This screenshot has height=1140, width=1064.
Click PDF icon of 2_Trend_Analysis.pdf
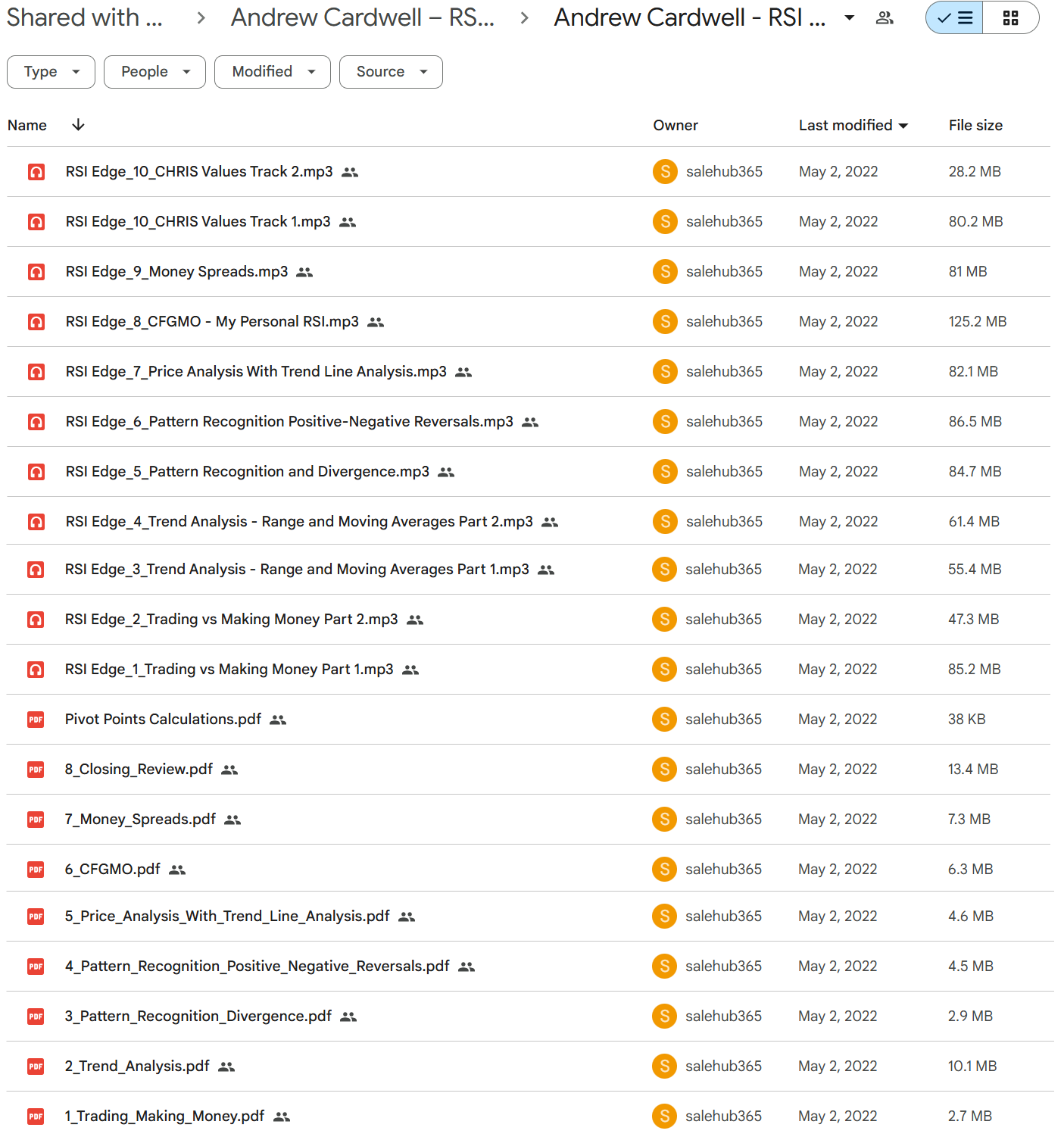(36, 1067)
